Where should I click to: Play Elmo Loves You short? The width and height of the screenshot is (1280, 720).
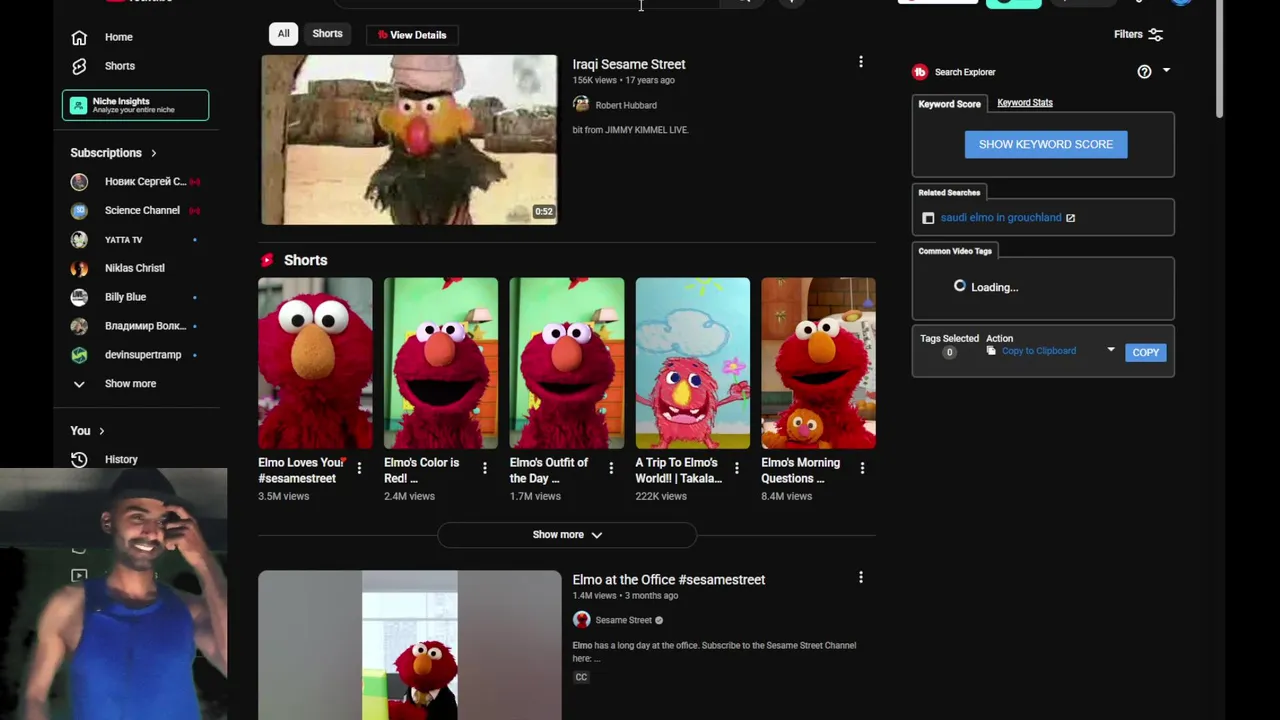coord(315,363)
